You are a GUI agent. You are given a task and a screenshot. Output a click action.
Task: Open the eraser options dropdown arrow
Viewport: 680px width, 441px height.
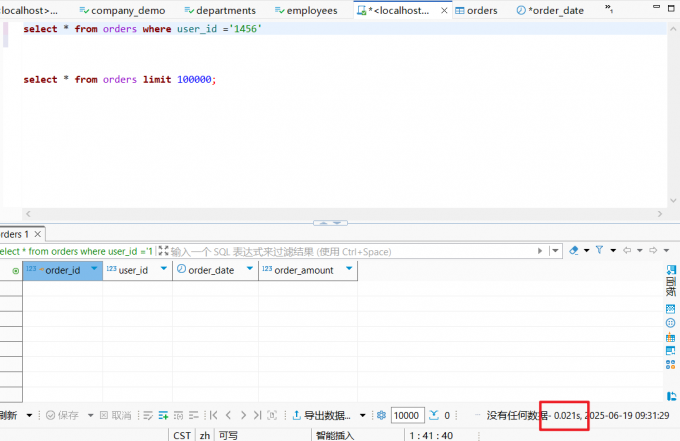[586, 251]
